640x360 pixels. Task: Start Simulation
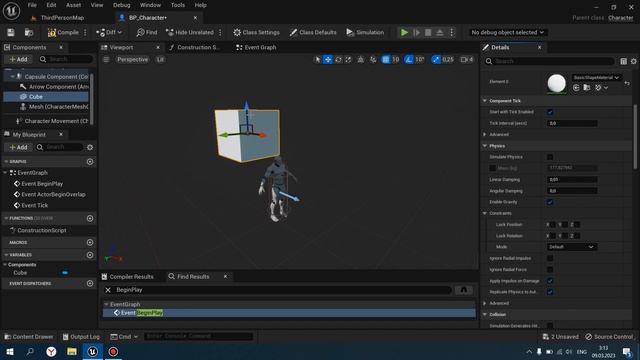(x=365, y=32)
